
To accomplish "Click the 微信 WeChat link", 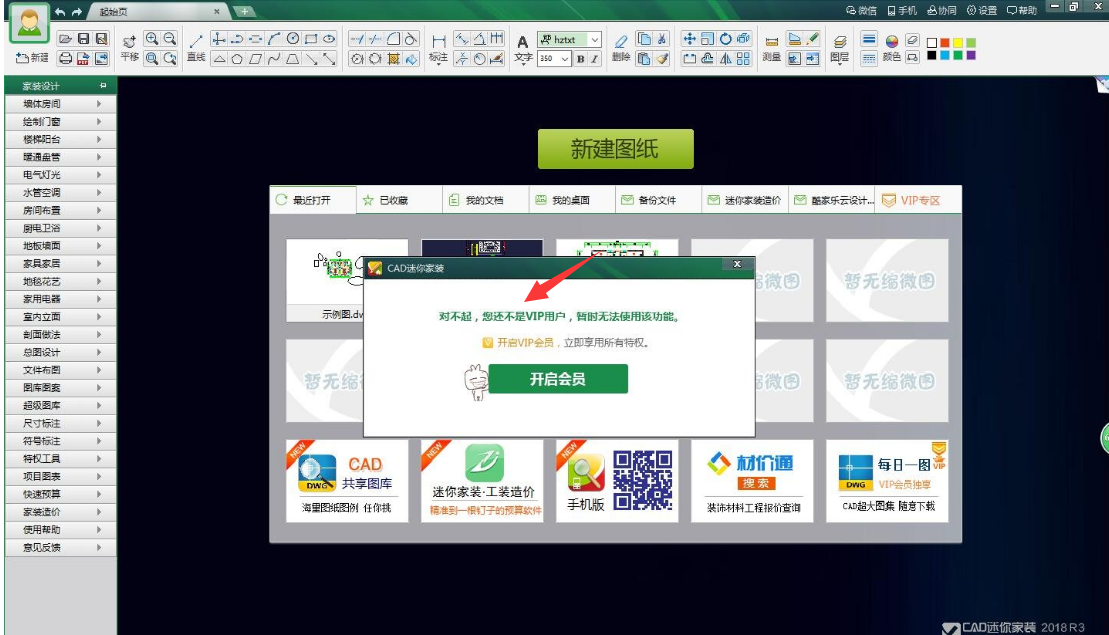I will pos(861,11).
